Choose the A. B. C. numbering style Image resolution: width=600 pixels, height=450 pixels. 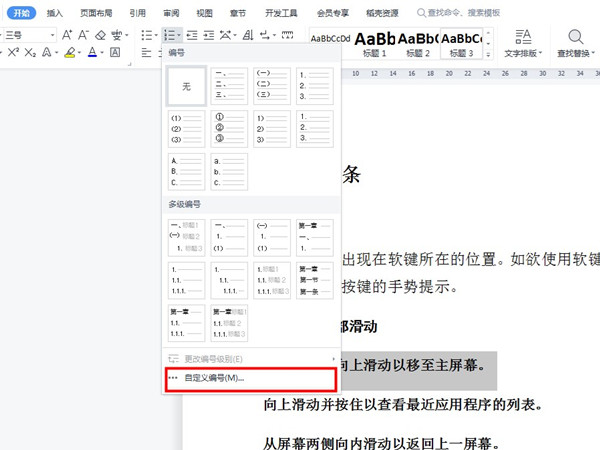tap(186, 171)
